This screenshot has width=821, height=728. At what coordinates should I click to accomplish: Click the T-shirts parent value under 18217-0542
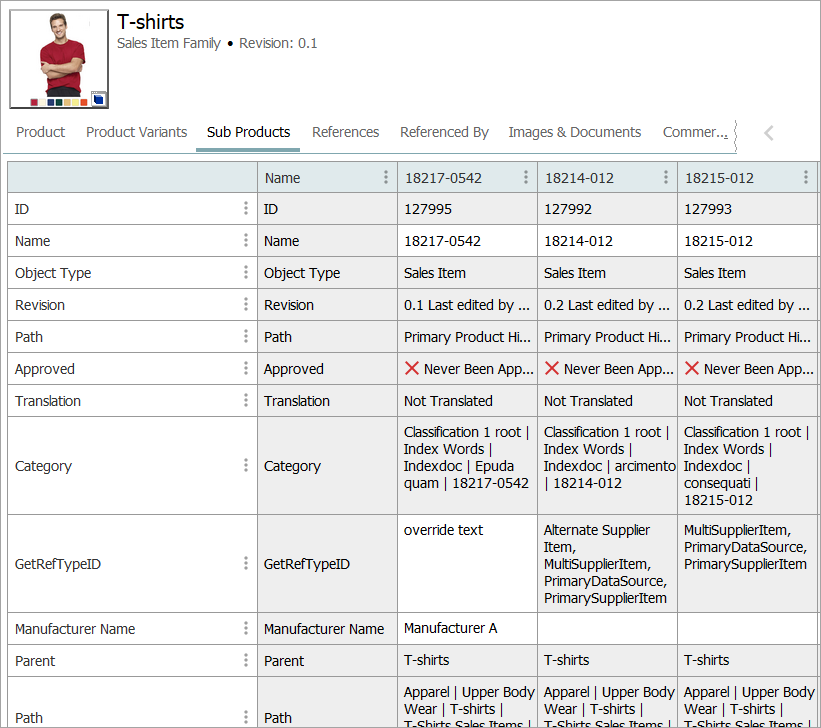coord(427,660)
